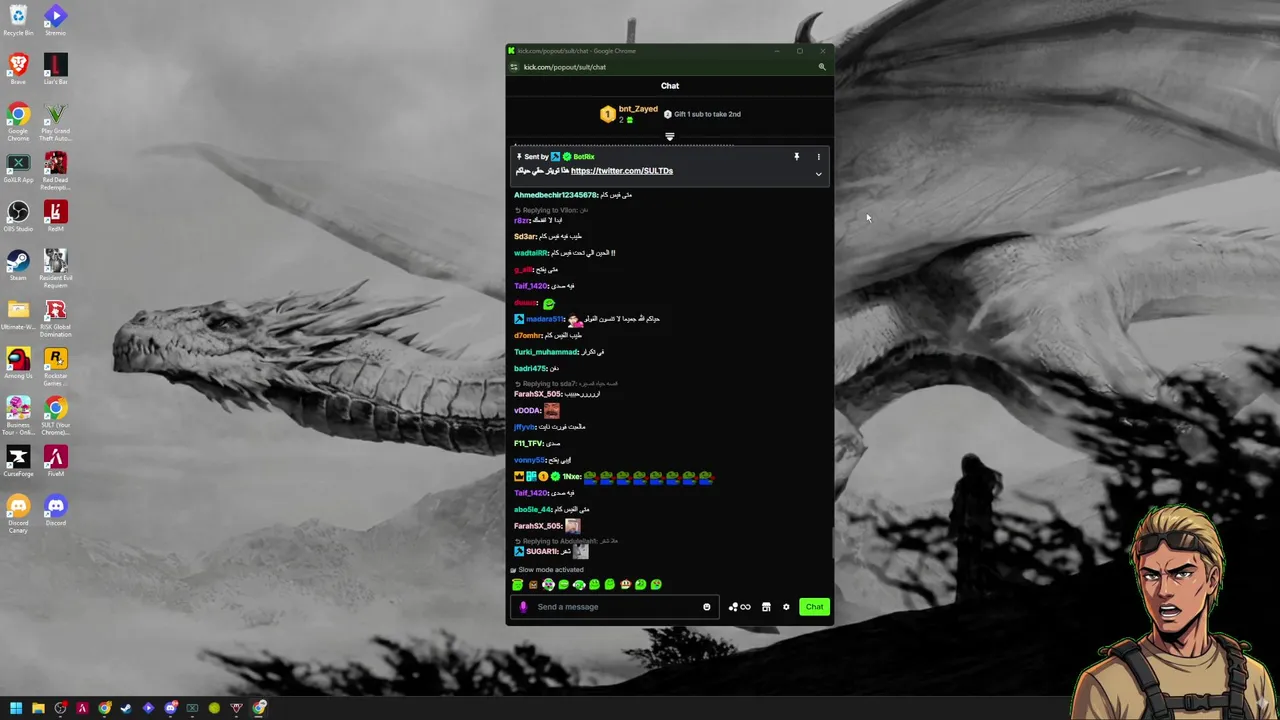This screenshot has width=1280, height=720.
Task: Open FiveM desktop icon
Action: pyautogui.click(x=55, y=461)
